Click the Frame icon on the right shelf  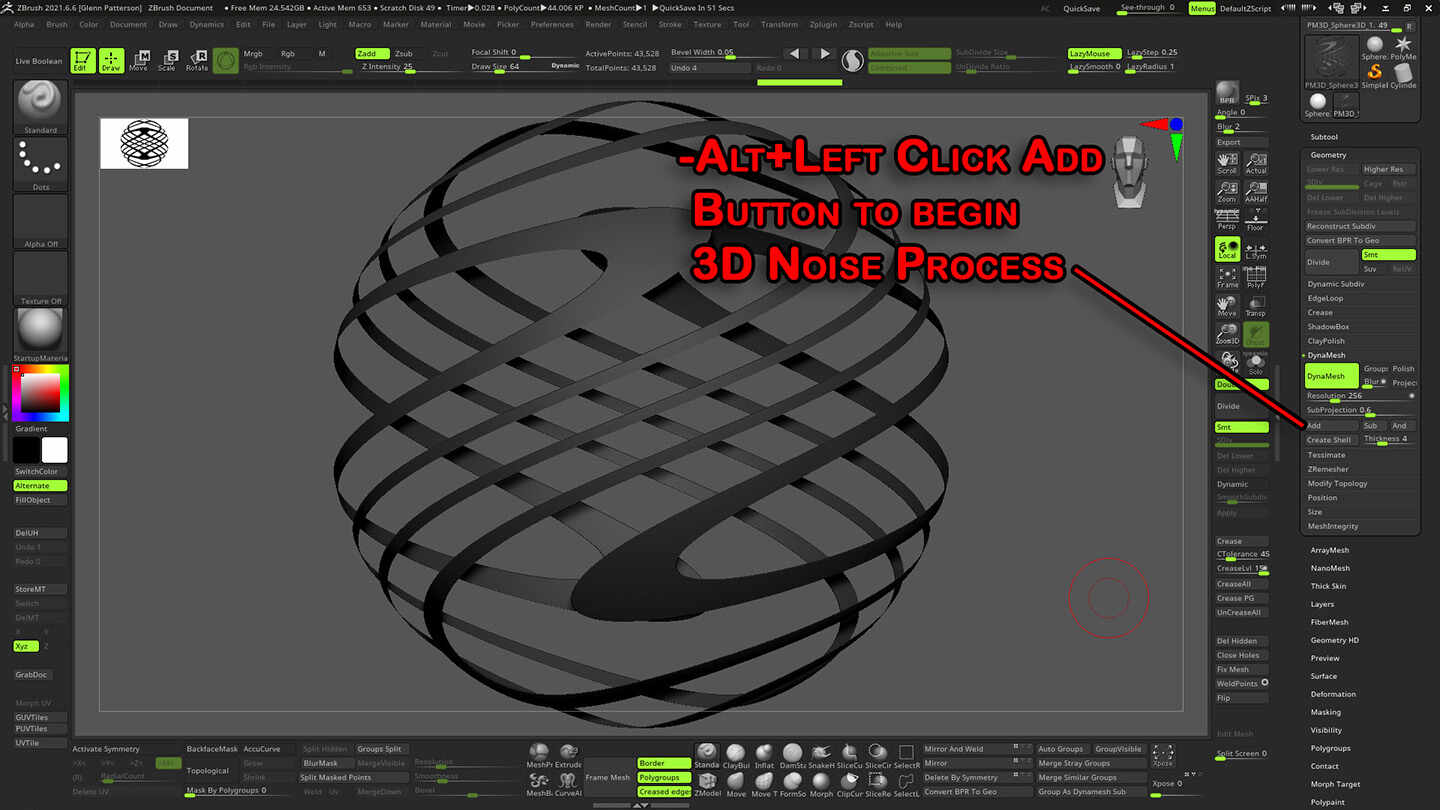[1228, 274]
